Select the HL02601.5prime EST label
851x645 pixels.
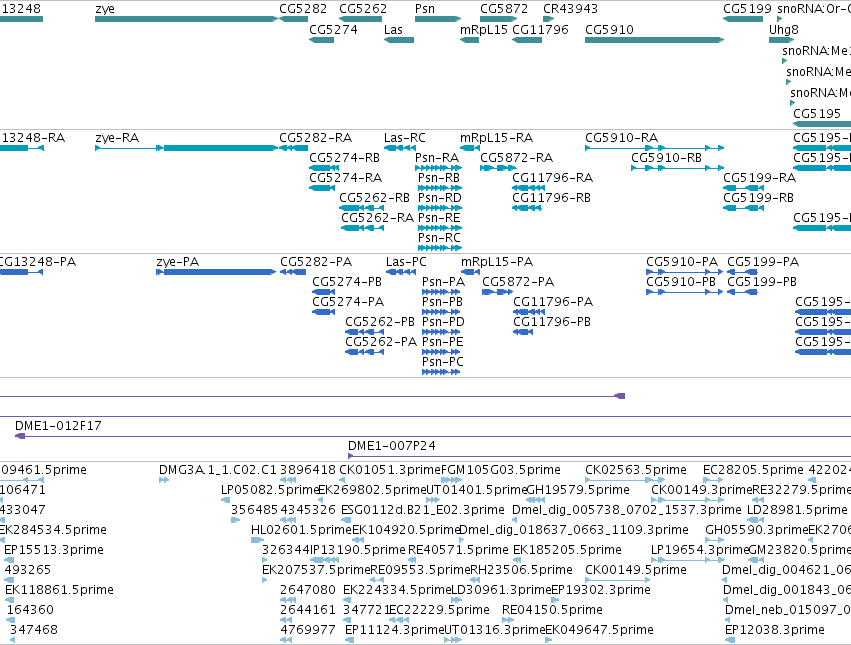click(301, 530)
